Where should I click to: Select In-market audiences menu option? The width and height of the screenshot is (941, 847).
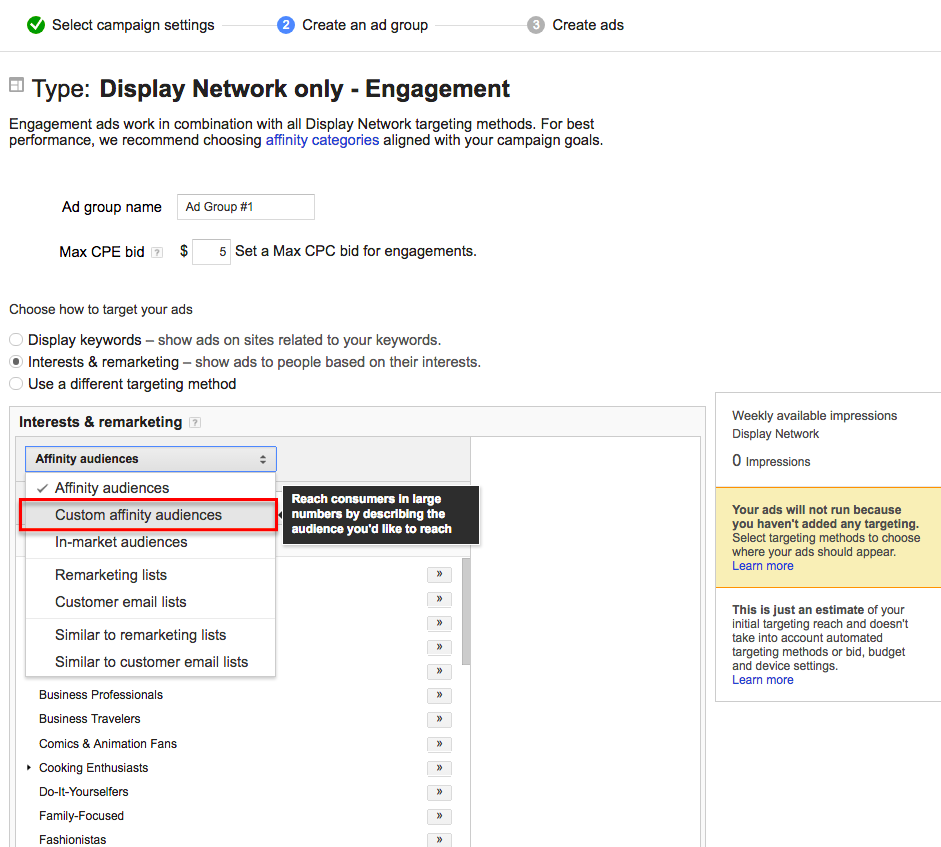click(x=121, y=542)
